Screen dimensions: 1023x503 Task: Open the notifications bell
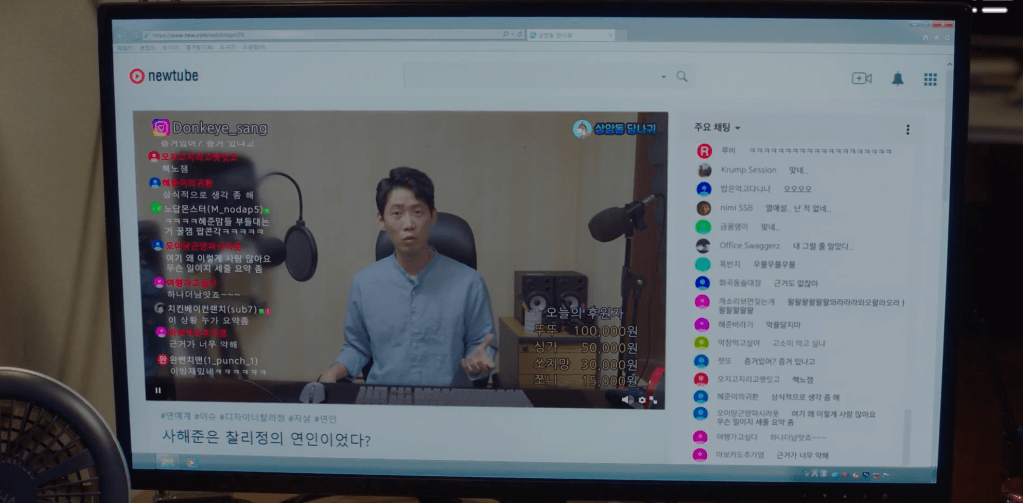pyautogui.click(x=897, y=79)
